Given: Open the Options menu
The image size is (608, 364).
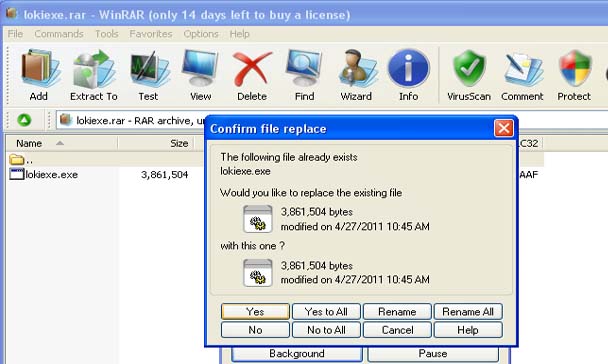Looking at the screenshot, I should (x=201, y=34).
